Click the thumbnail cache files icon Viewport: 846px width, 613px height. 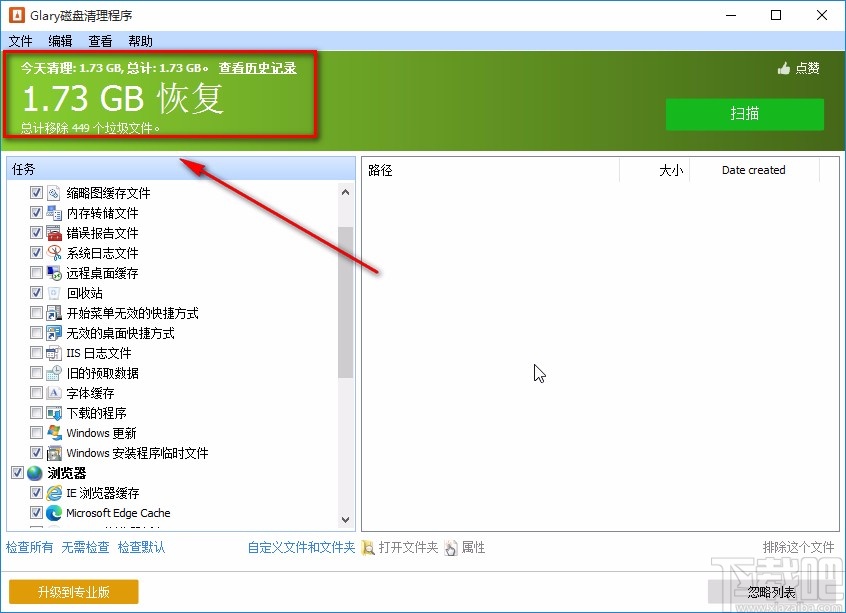[53, 193]
